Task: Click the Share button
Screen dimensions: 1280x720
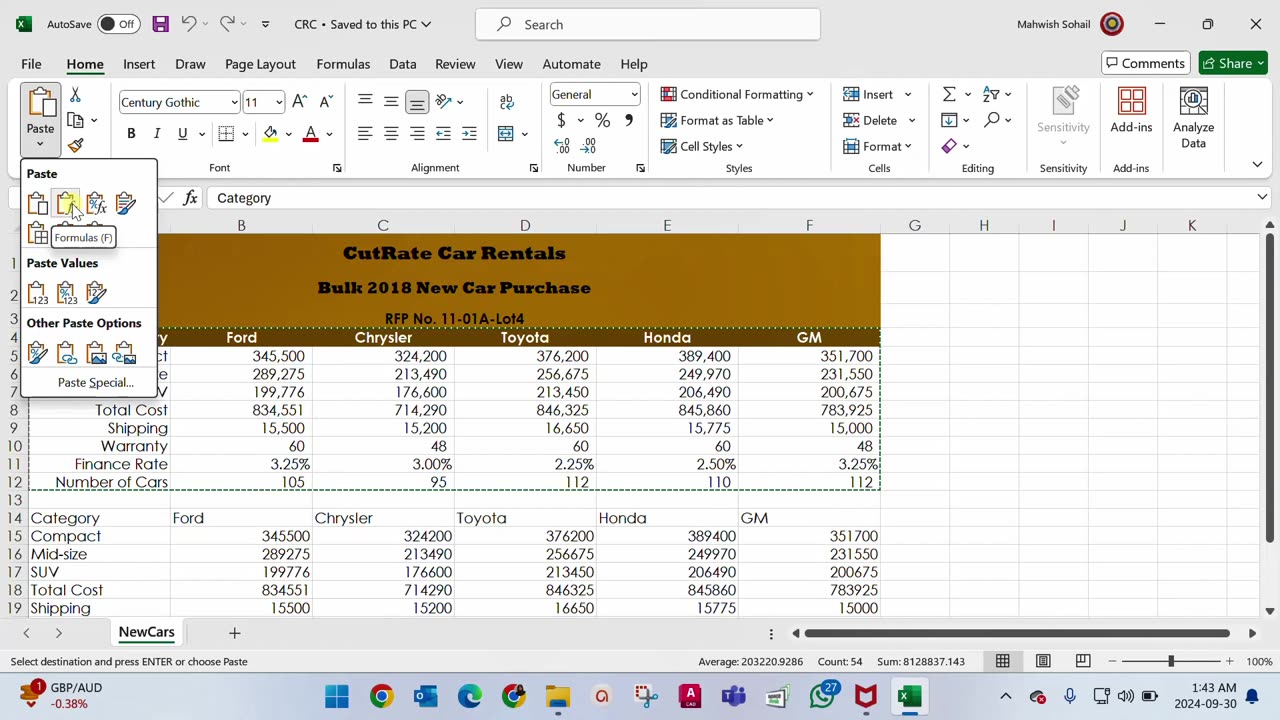Action: 1234,63
